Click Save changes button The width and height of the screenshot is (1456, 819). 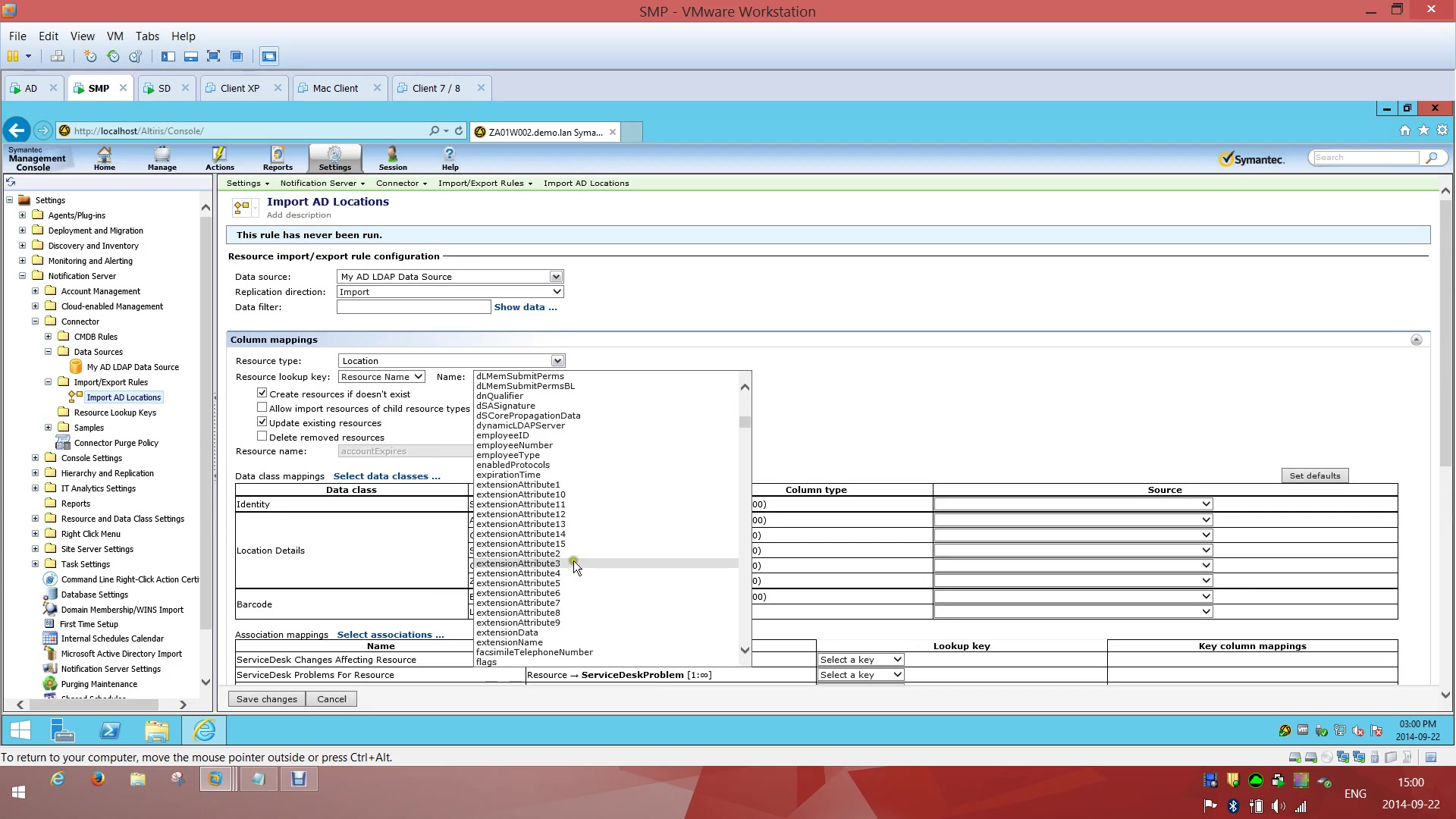[x=267, y=699]
